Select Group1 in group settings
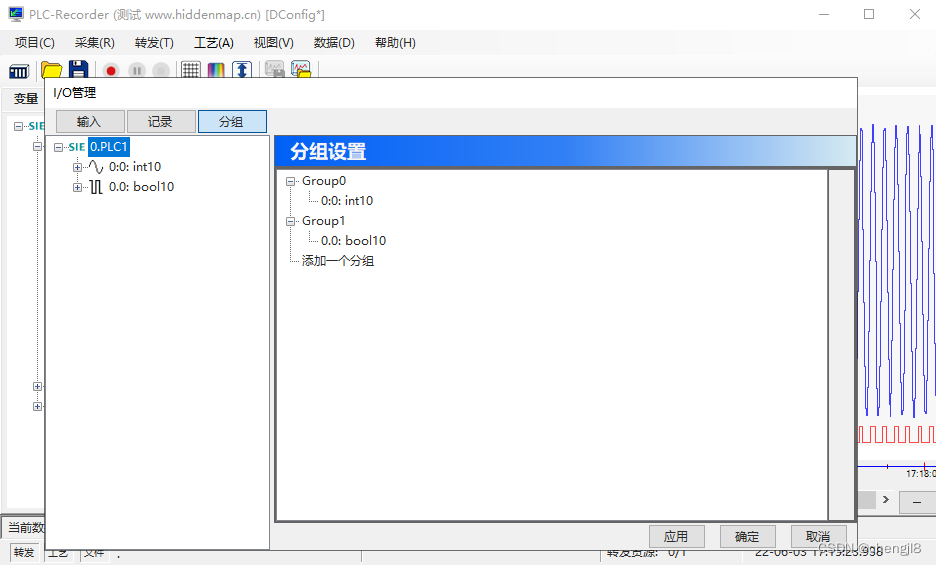Image resolution: width=936 pixels, height=565 pixels. click(x=324, y=220)
